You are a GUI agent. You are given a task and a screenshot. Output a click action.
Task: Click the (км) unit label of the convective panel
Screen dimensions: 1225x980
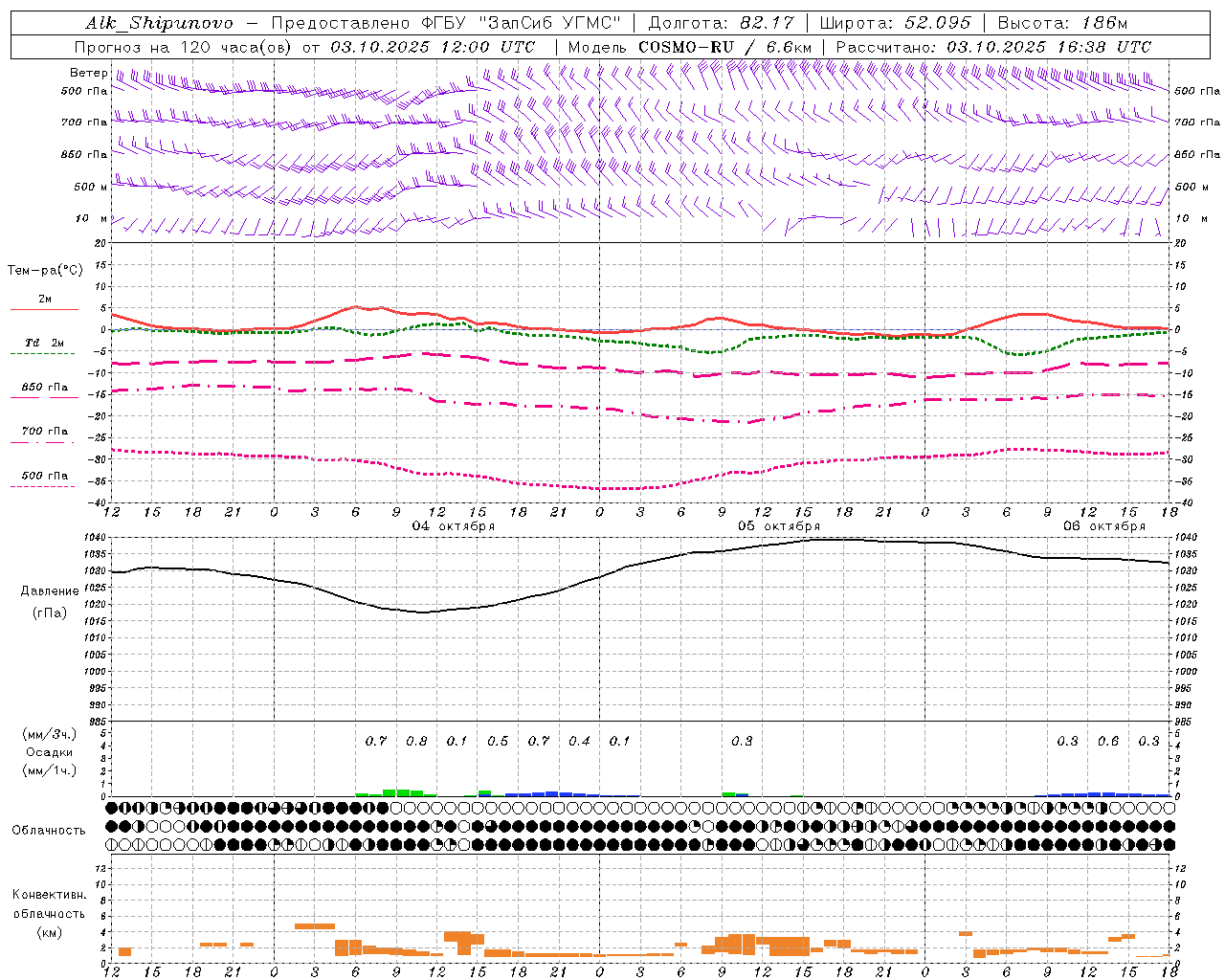pos(49,932)
